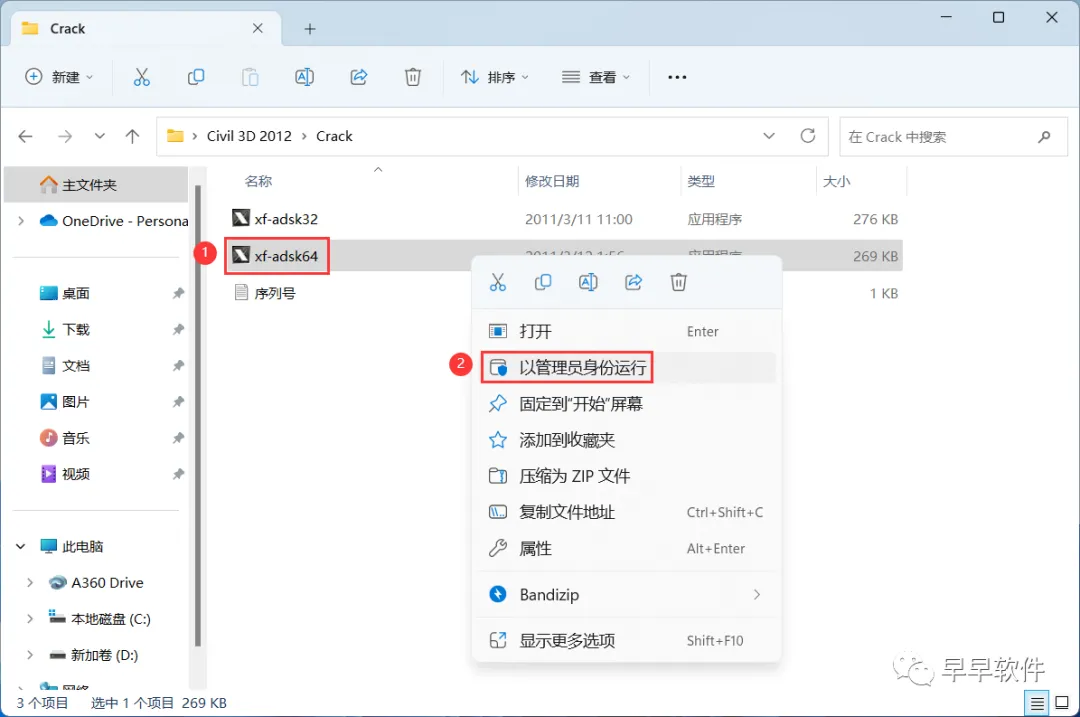Expand the address bar history dropdown
The image size is (1080, 717).
click(769, 136)
